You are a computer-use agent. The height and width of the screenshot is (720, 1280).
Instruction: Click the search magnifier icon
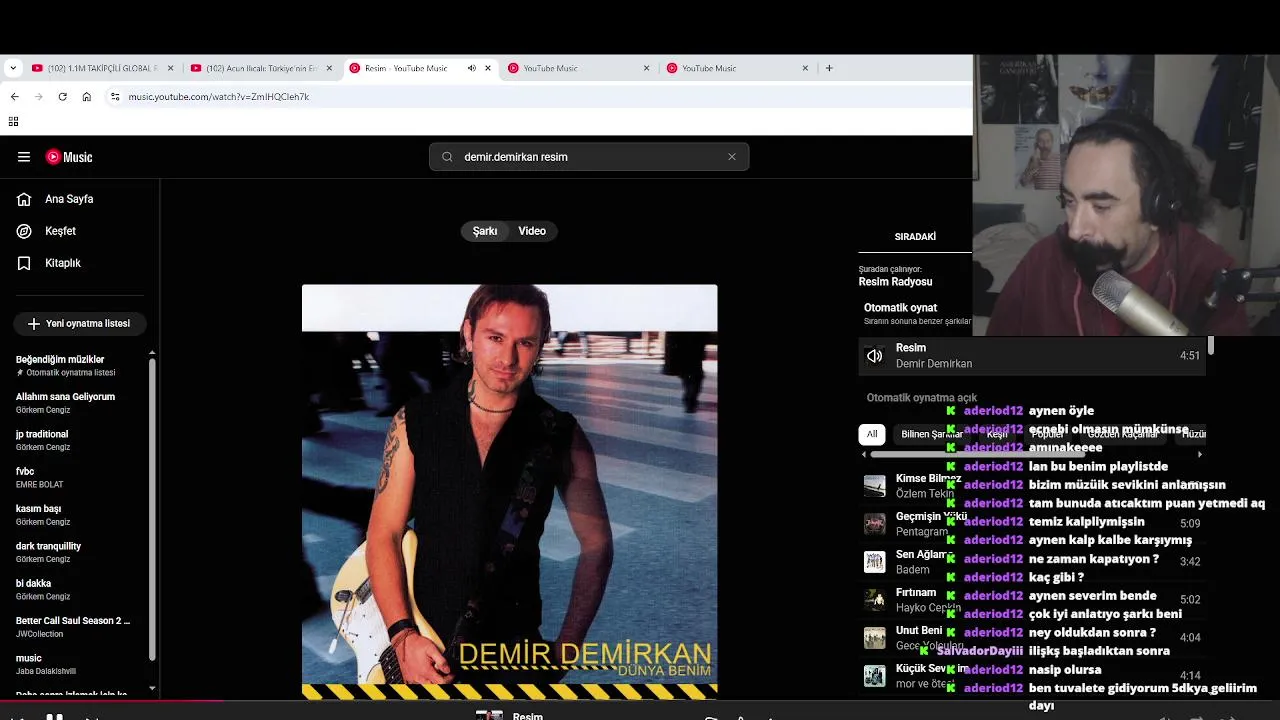click(x=447, y=157)
